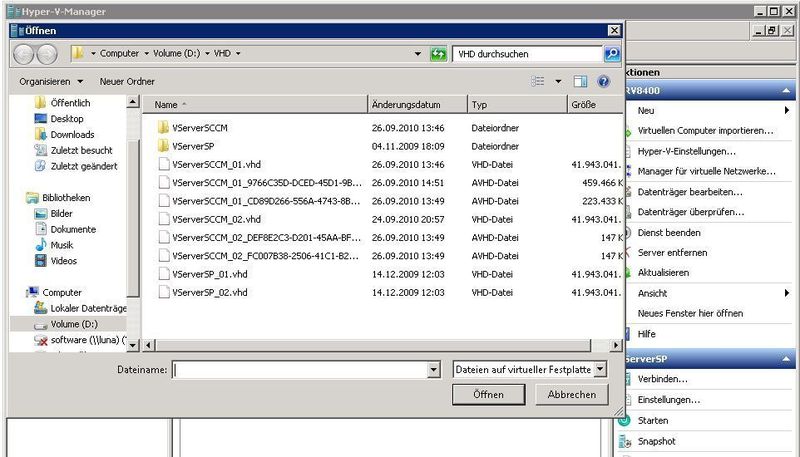
Task: Click the horizontal scrollbar of file list
Action: click(373, 345)
